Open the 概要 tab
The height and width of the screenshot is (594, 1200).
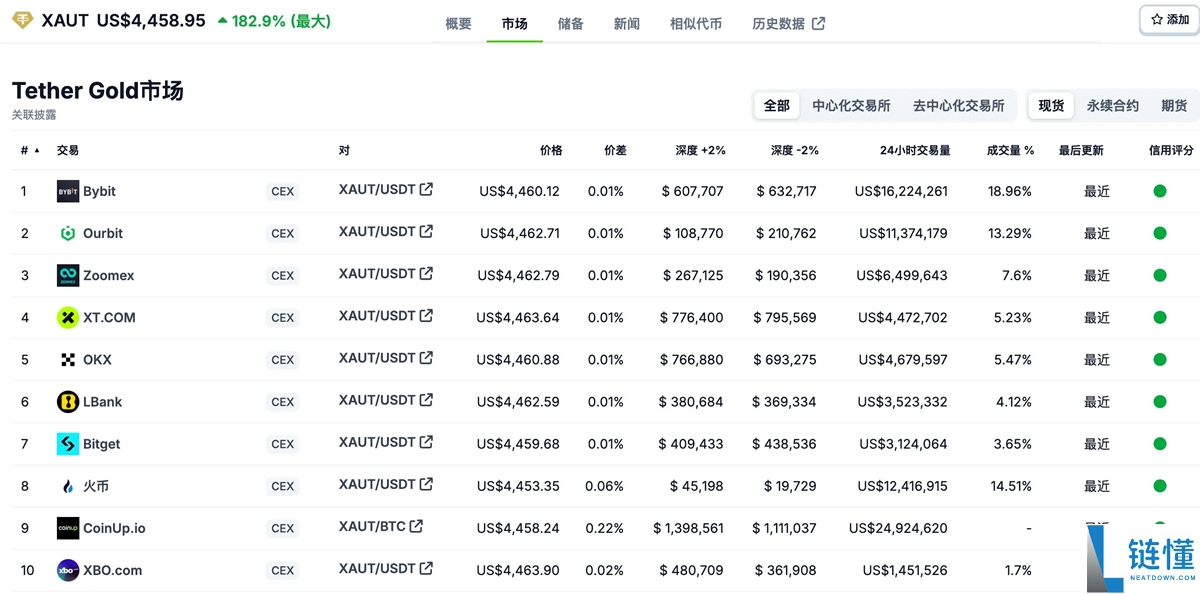click(x=458, y=23)
